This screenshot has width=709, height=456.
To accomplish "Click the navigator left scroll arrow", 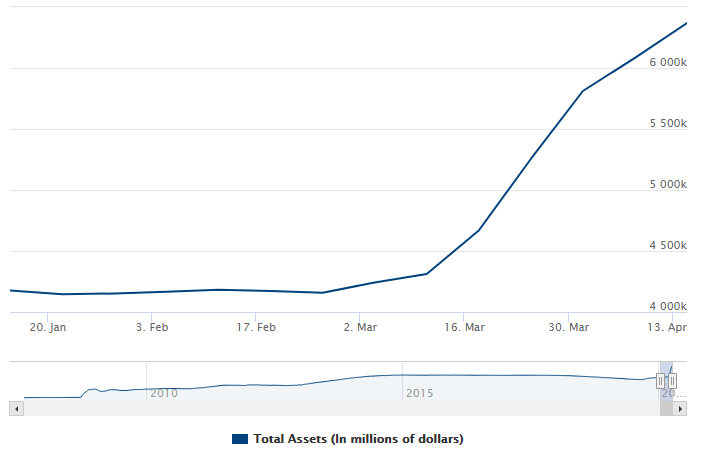I will 15,408.
